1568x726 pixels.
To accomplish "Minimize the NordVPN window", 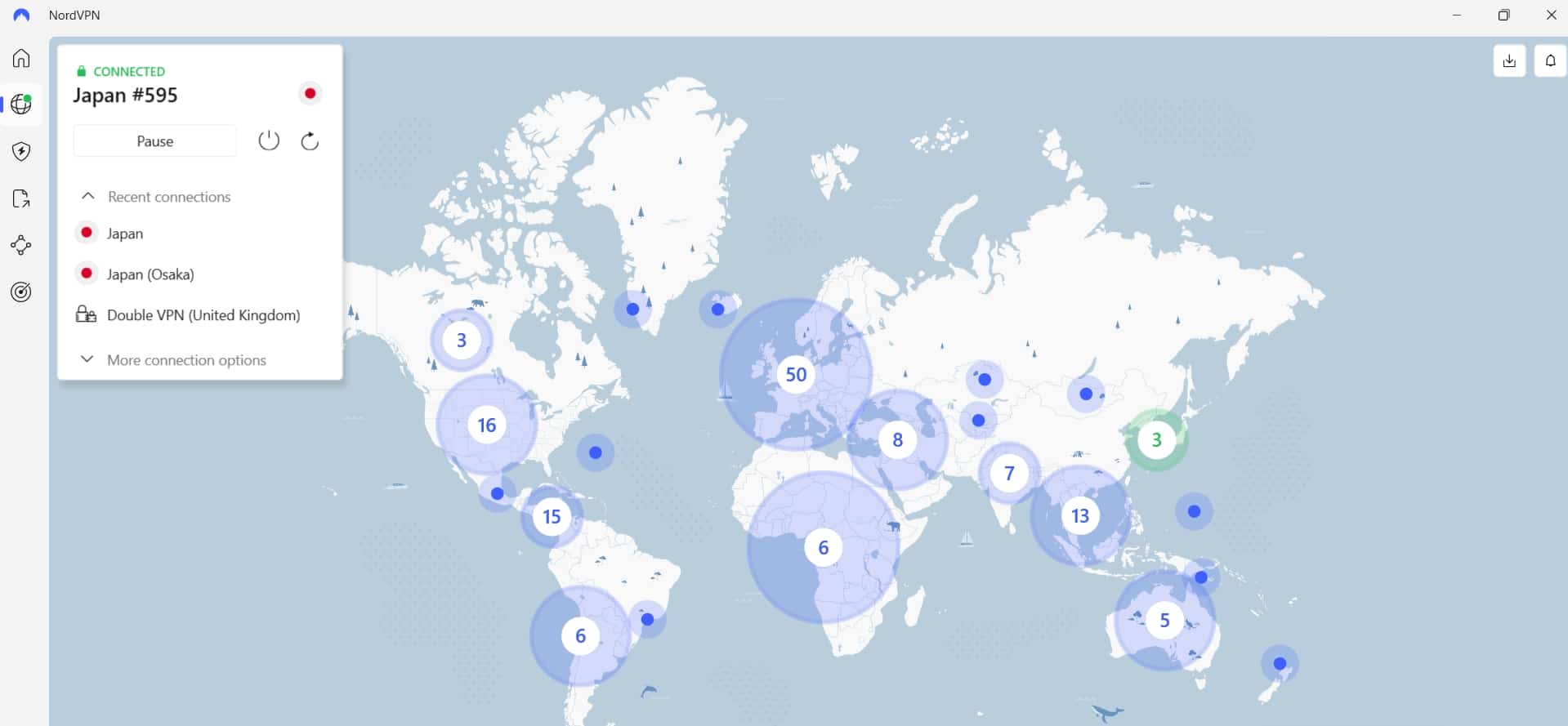I will click(1456, 15).
